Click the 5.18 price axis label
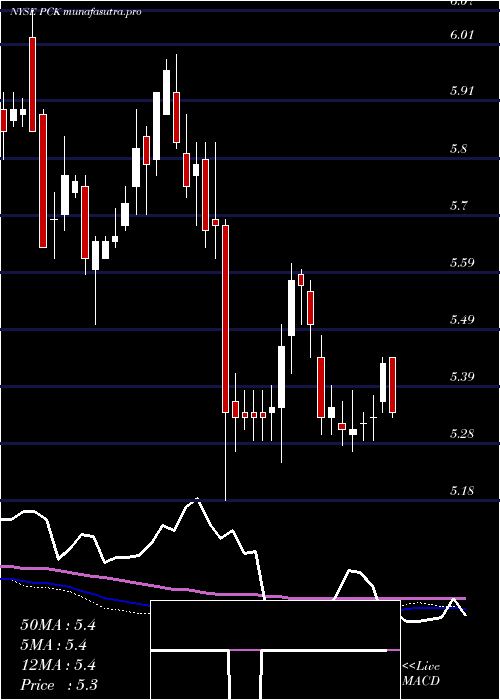Viewport: 500px width, 700px height. pos(462,491)
